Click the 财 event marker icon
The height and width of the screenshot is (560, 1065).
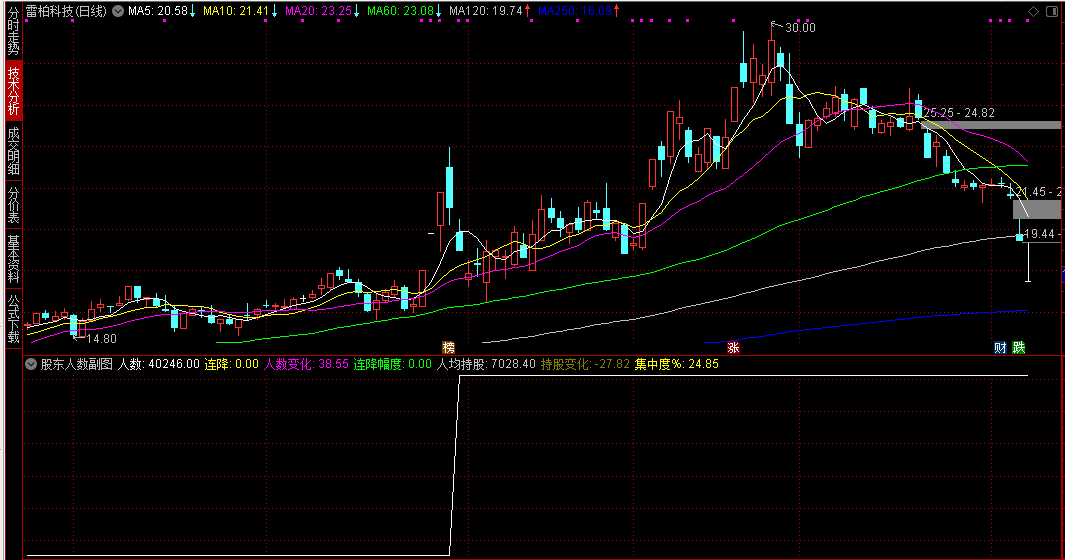1000,348
